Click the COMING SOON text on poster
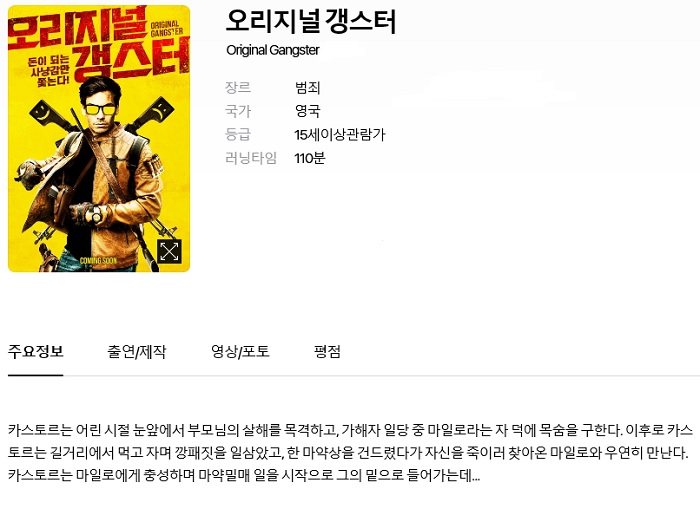700x522 pixels. (x=98, y=261)
